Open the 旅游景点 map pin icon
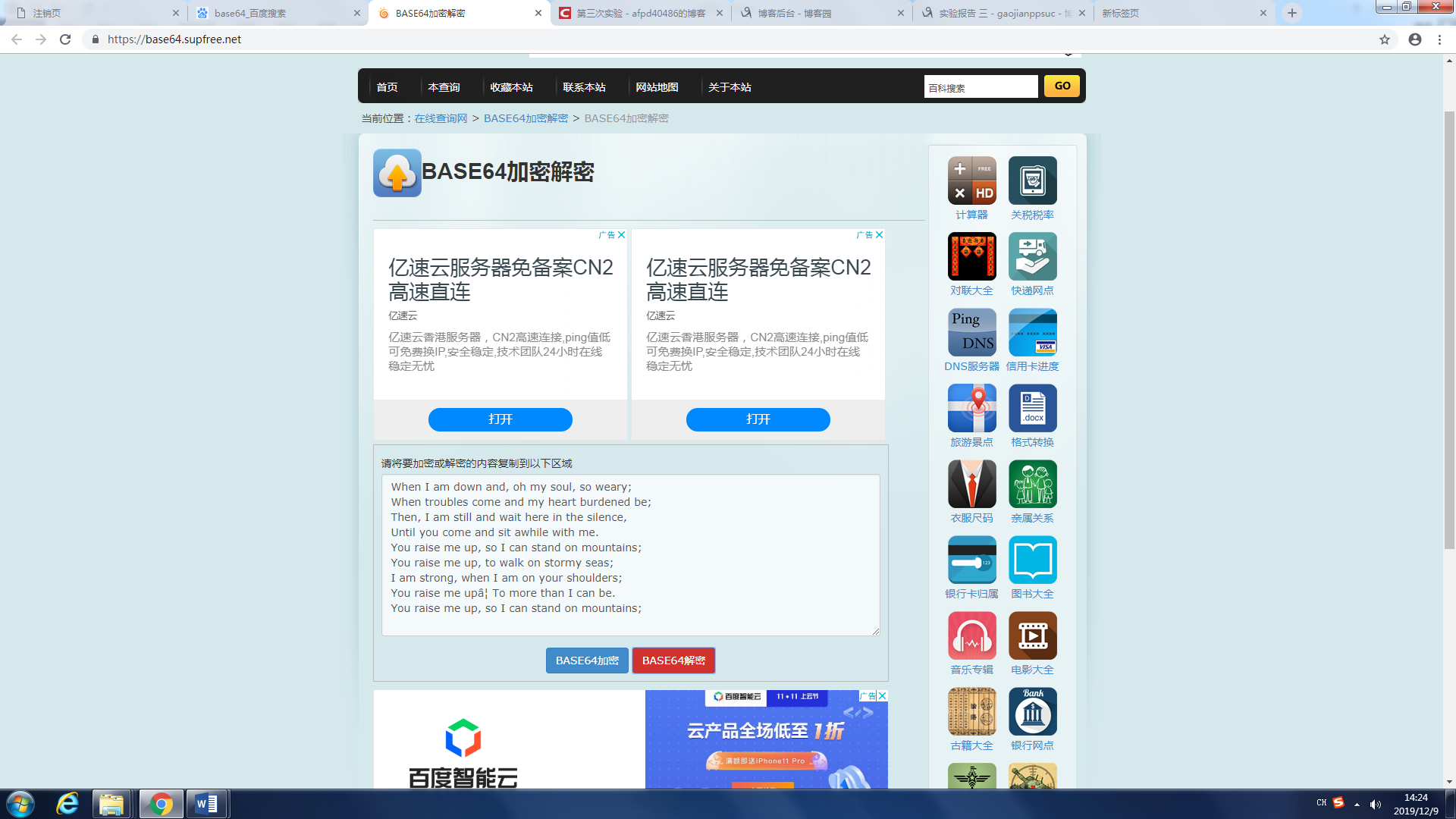This screenshot has height=819, width=1456. click(x=971, y=408)
